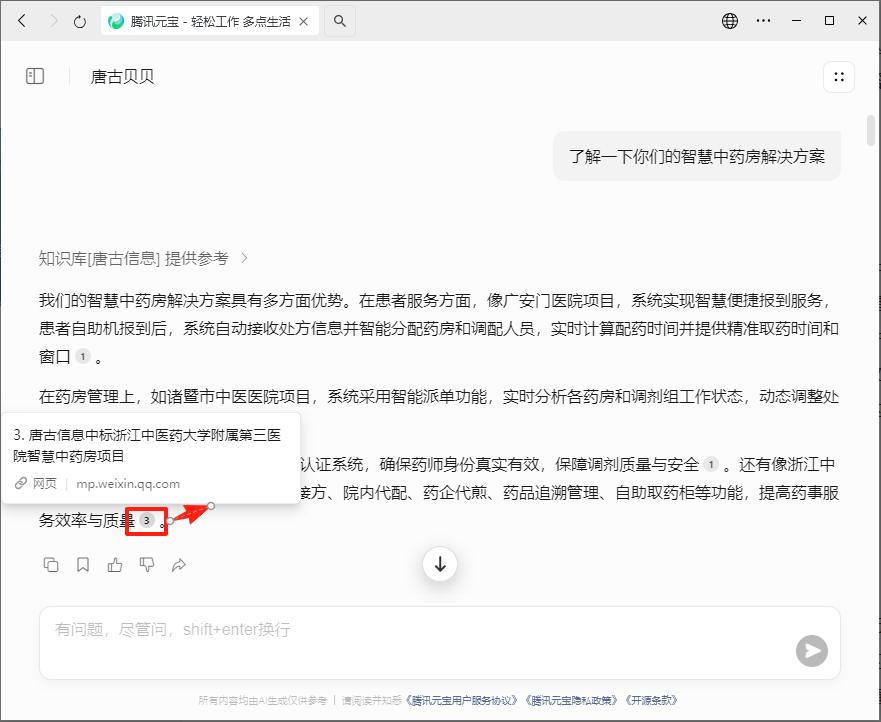
Task: Toggle the sidebar panel icon
Action: click(35, 76)
